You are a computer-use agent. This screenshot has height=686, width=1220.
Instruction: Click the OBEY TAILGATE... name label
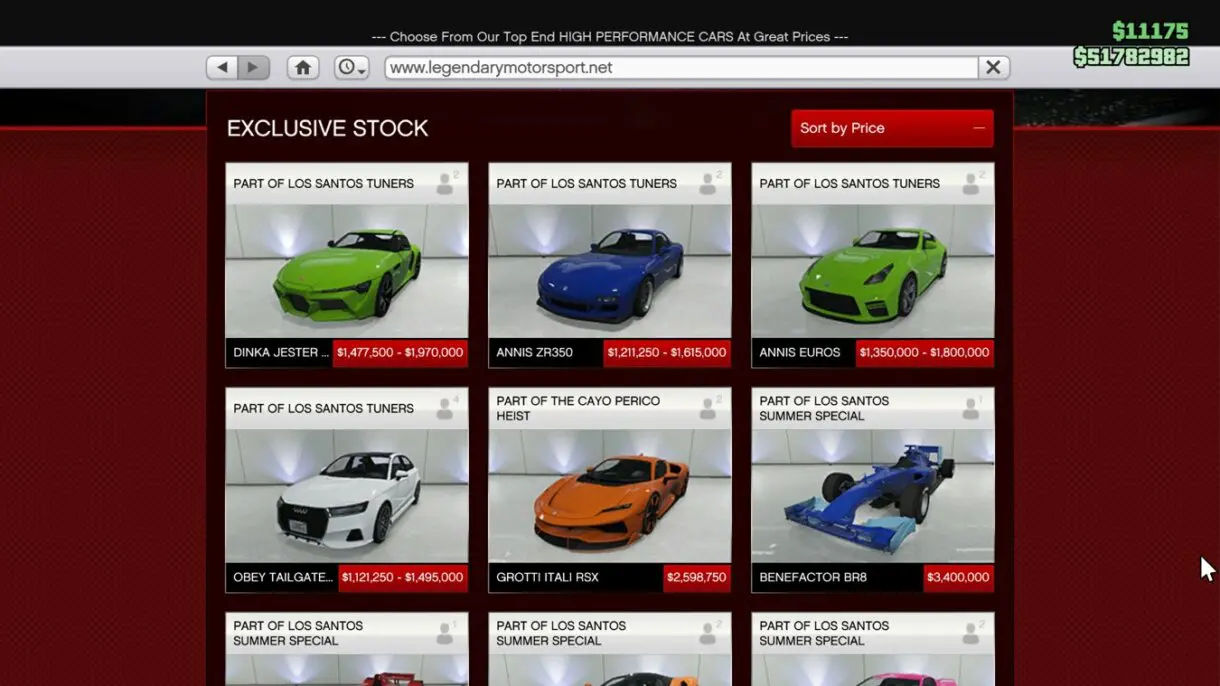(282, 577)
